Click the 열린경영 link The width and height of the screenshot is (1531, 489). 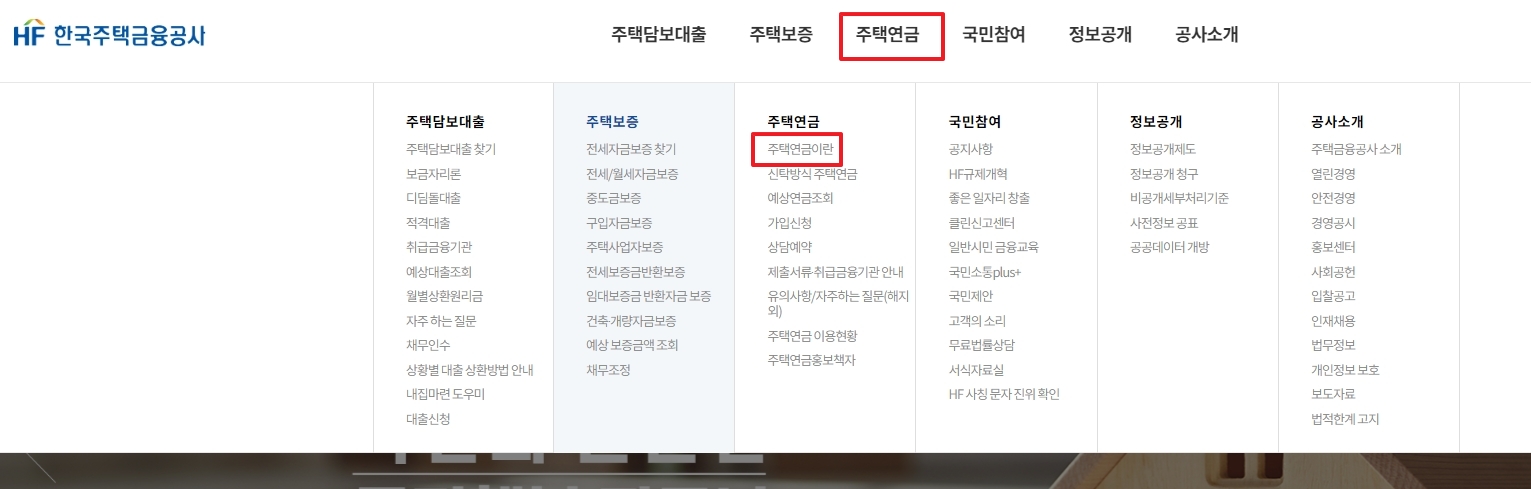point(1333,174)
